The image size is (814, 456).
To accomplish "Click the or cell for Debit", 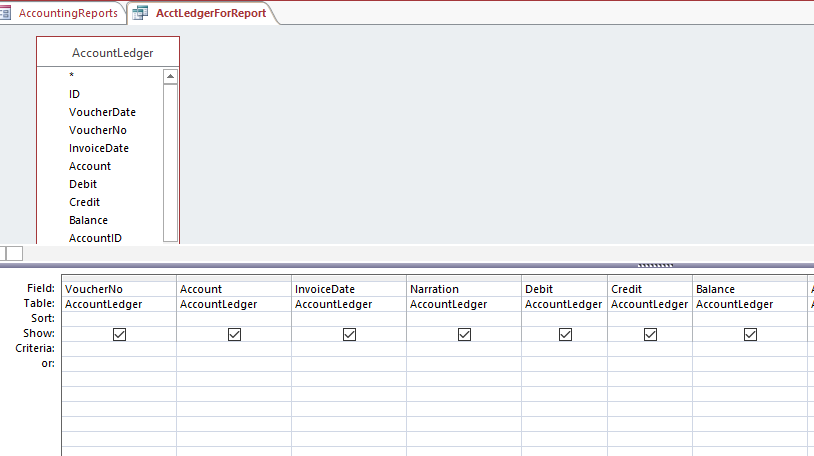I will pos(565,364).
